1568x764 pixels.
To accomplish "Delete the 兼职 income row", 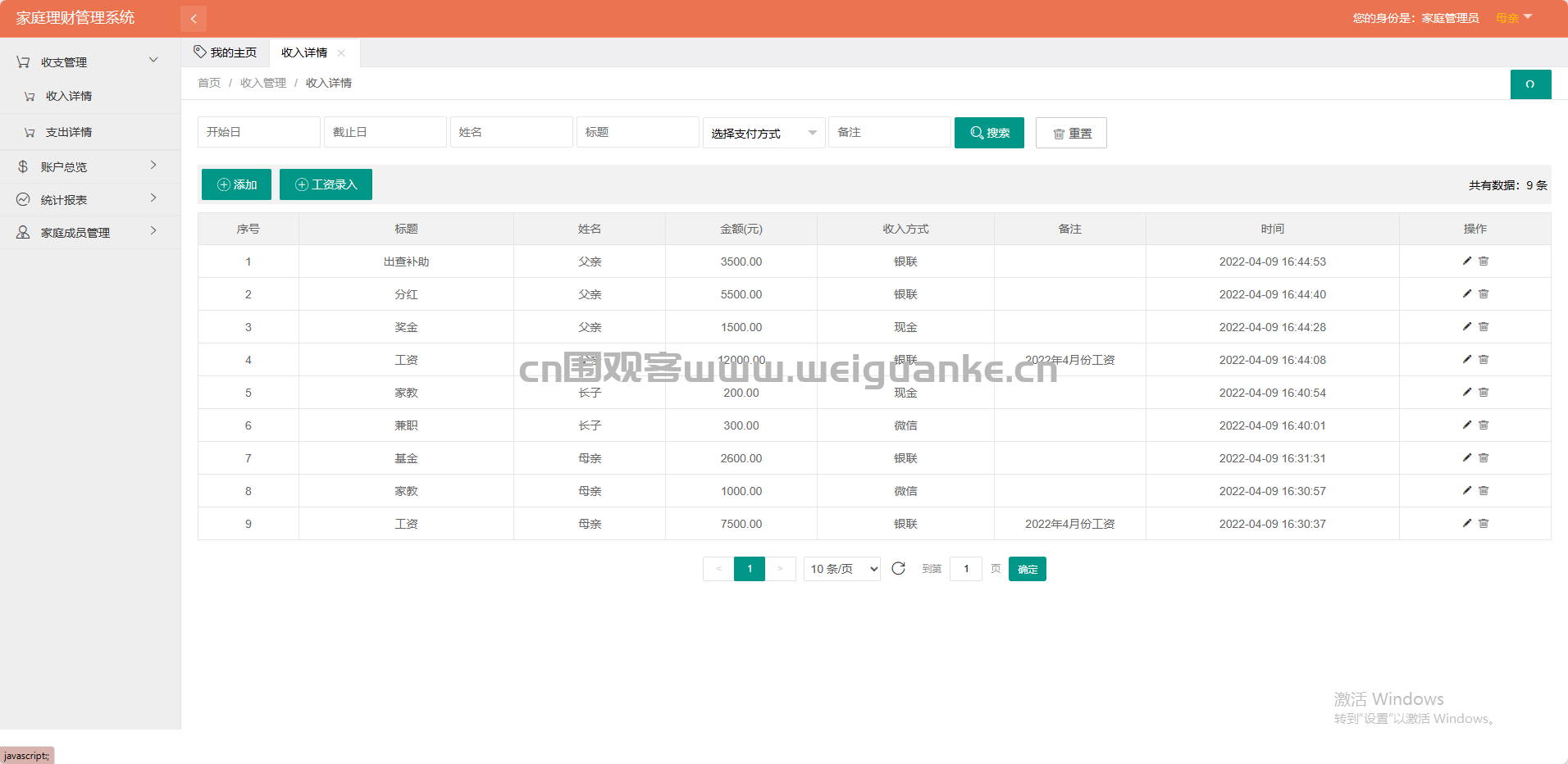I will point(1484,425).
